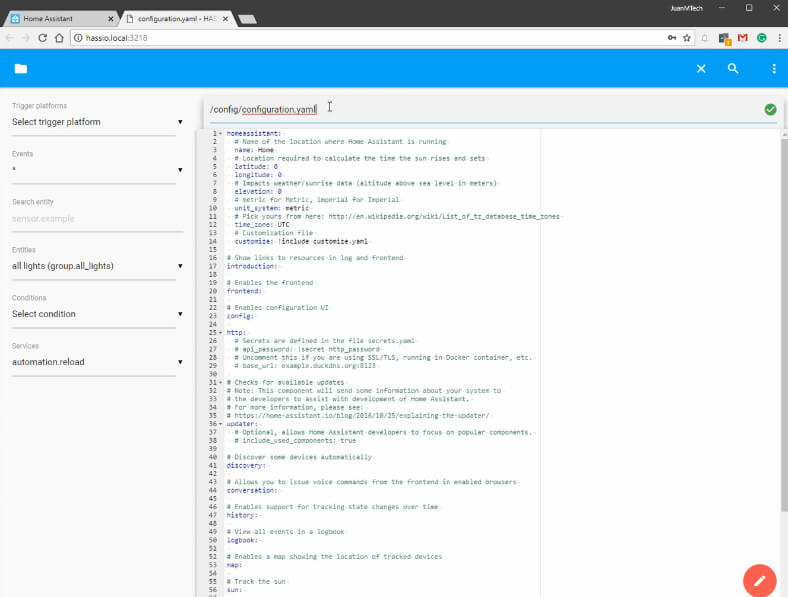The width and height of the screenshot is (788, 597).
Task: Click the 'discovery:' line
Action: click(246, 465)
